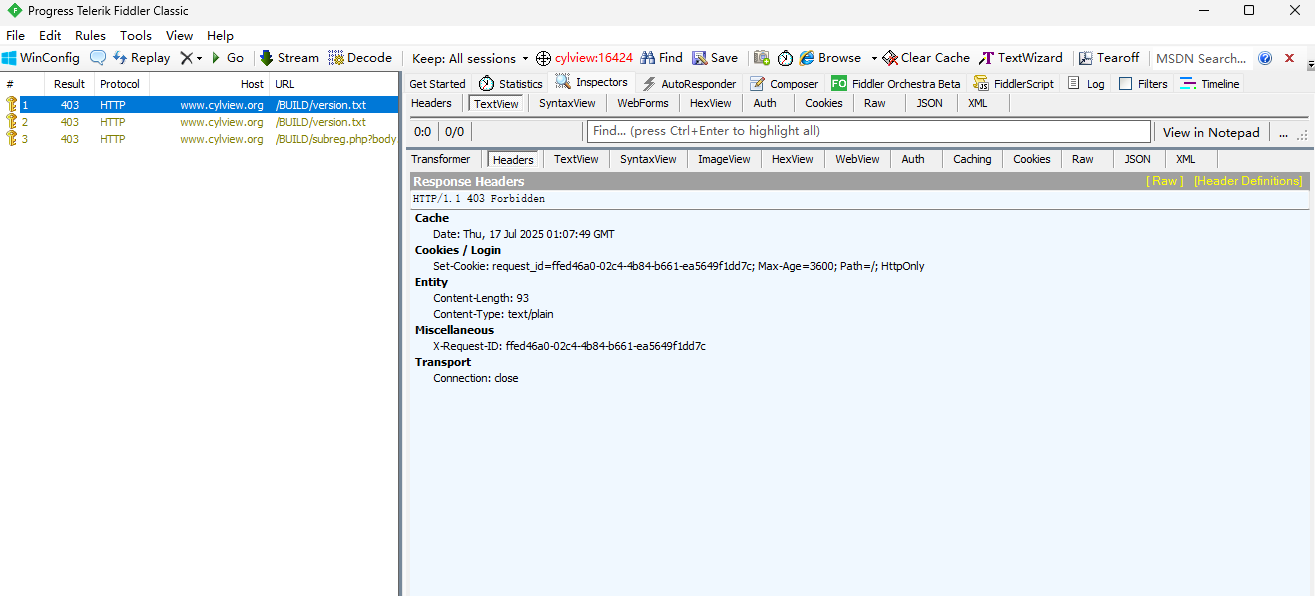
Task: Click in the Find text field
Action: pyautogui.click(x=868, y=131)
